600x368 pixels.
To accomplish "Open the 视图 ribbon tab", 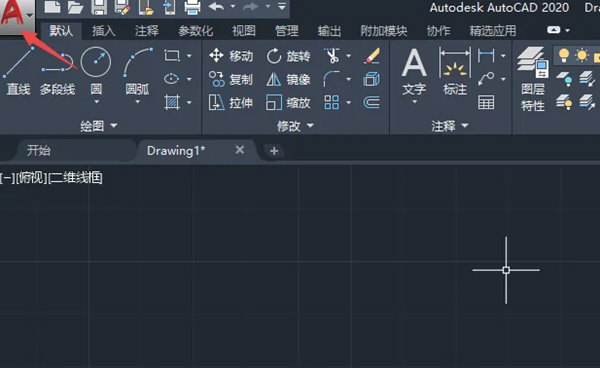I will click(x=244, y=31).
